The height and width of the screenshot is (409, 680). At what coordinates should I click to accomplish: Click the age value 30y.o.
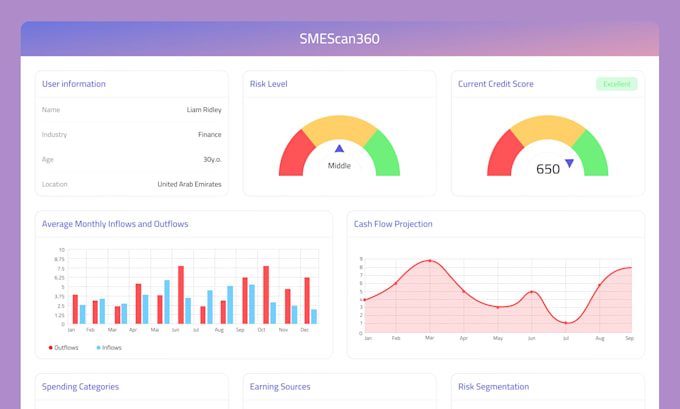[212, 159]
